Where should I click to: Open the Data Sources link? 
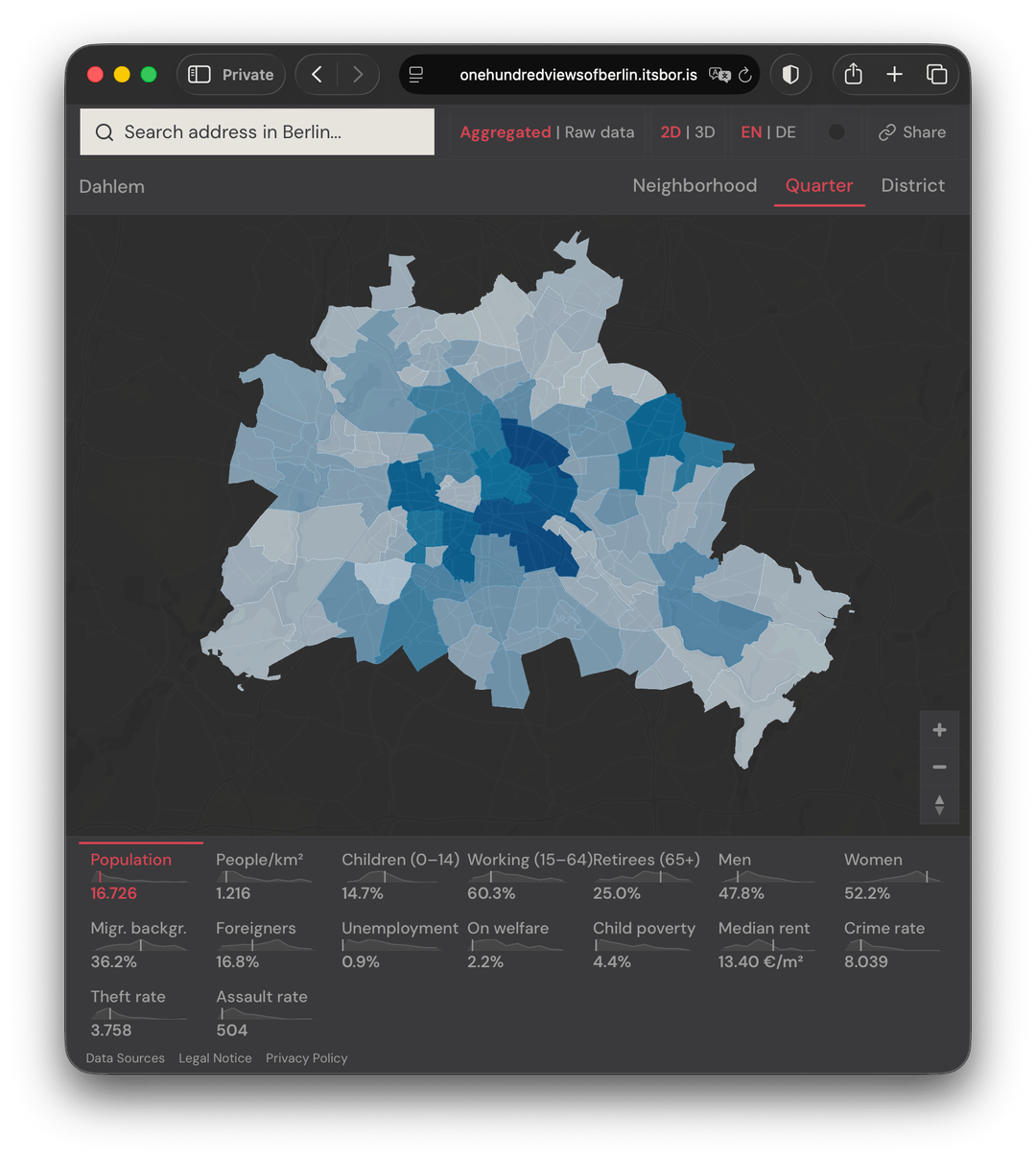(x=125, y=1058)
